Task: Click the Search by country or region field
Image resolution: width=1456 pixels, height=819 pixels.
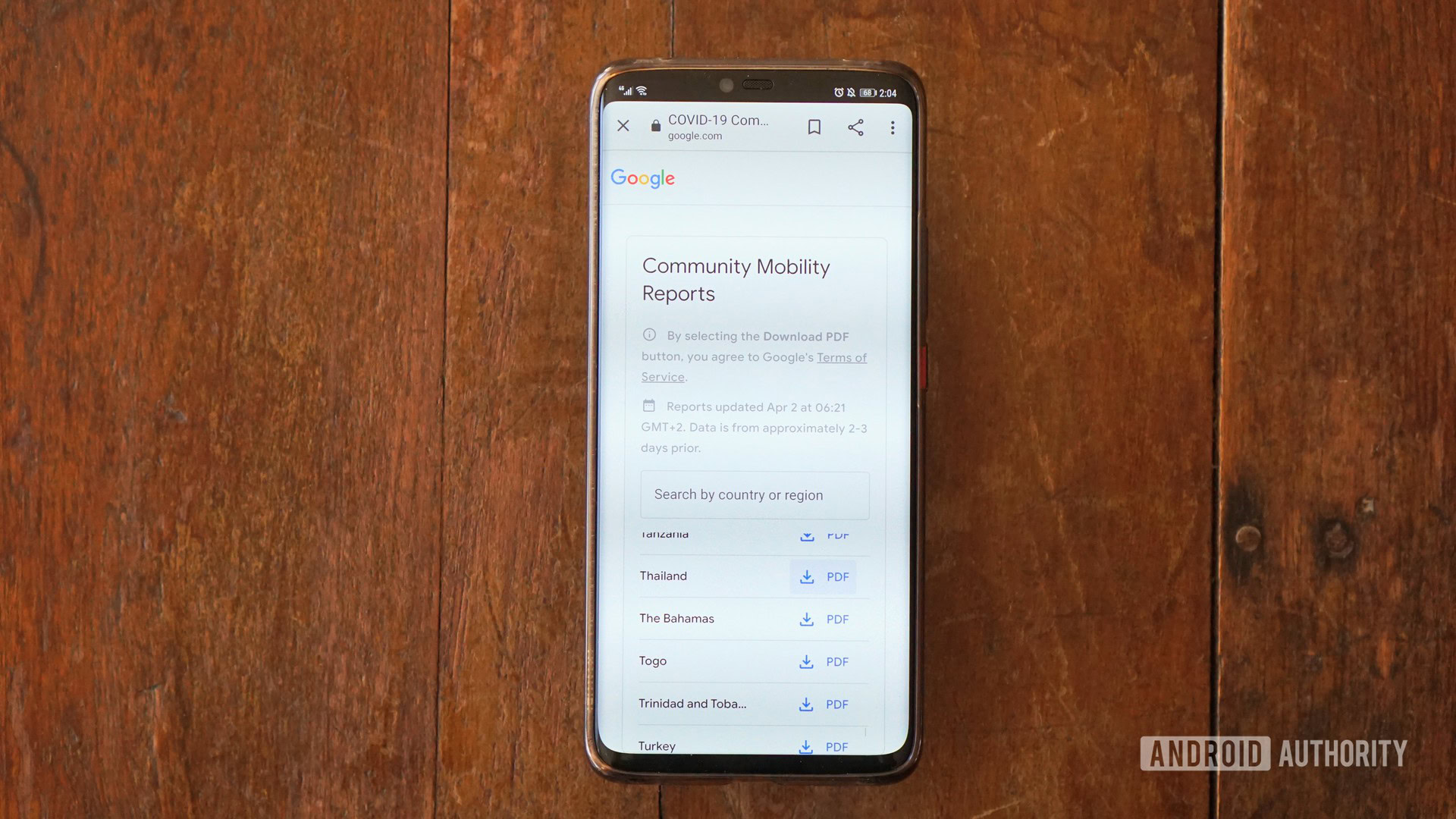Action: pyautogui.click(x=754, y=494)
